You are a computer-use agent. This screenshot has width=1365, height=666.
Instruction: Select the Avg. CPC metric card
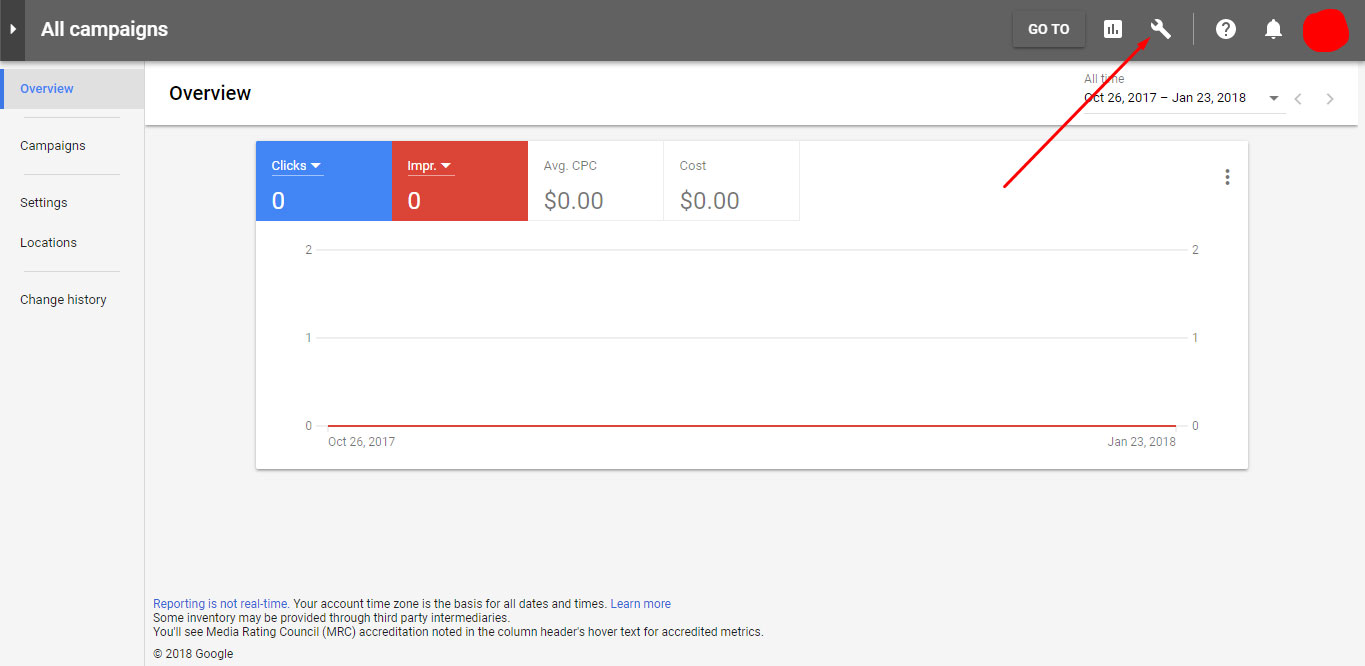tap(595, 181)
